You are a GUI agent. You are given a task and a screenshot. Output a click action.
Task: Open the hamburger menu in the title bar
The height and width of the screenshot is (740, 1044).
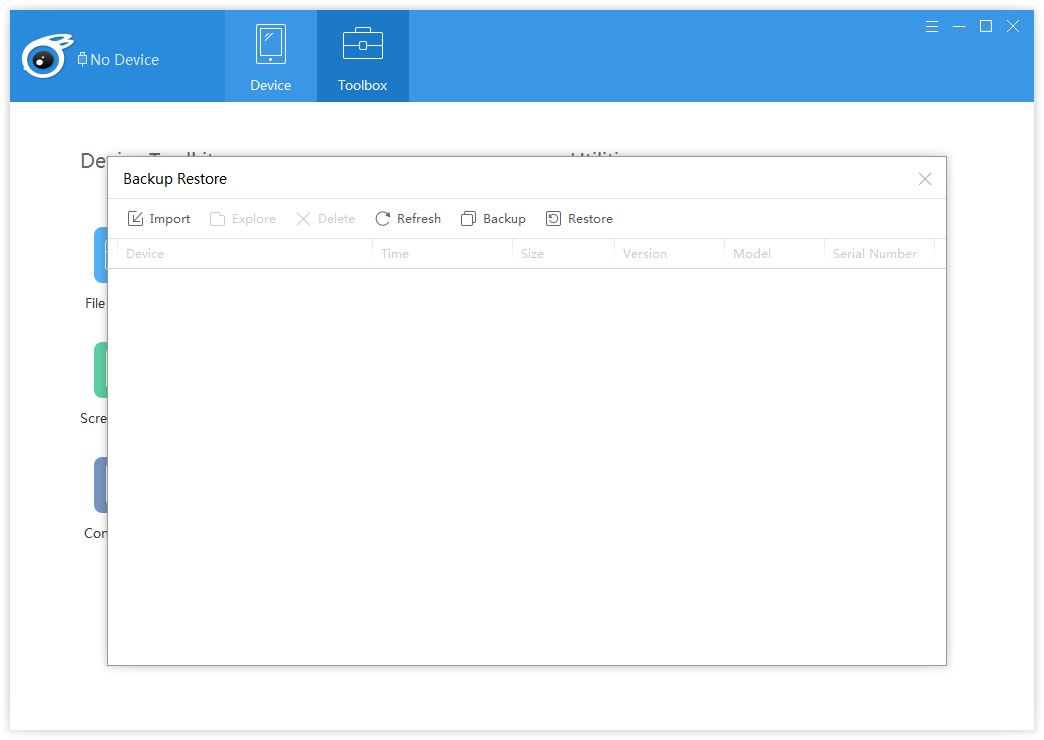932,27
